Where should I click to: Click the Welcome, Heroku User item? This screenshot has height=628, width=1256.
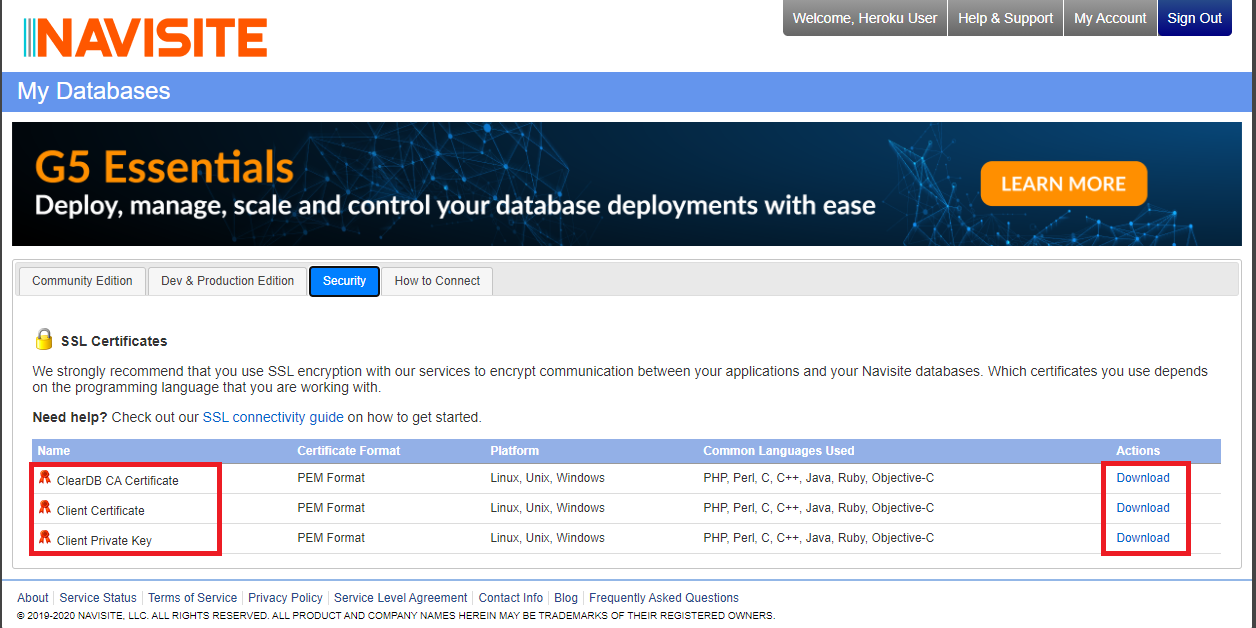[x=865, y=18]
